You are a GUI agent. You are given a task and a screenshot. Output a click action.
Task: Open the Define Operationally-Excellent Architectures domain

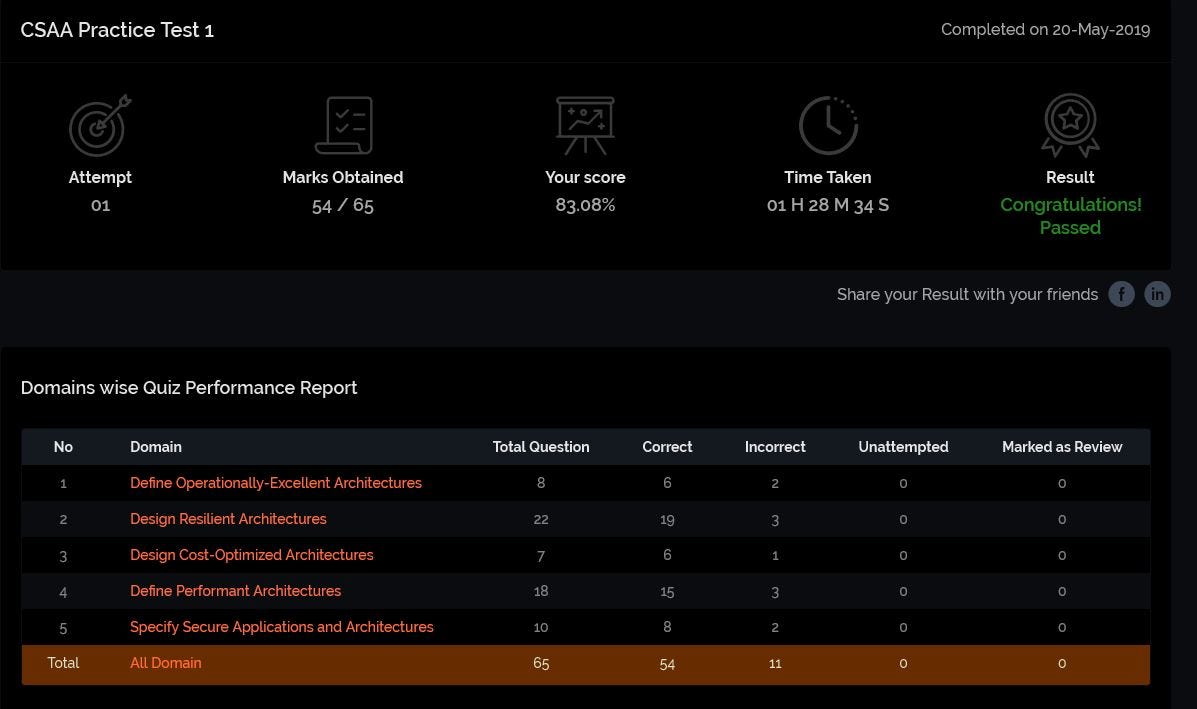click(x=276, y=483)
